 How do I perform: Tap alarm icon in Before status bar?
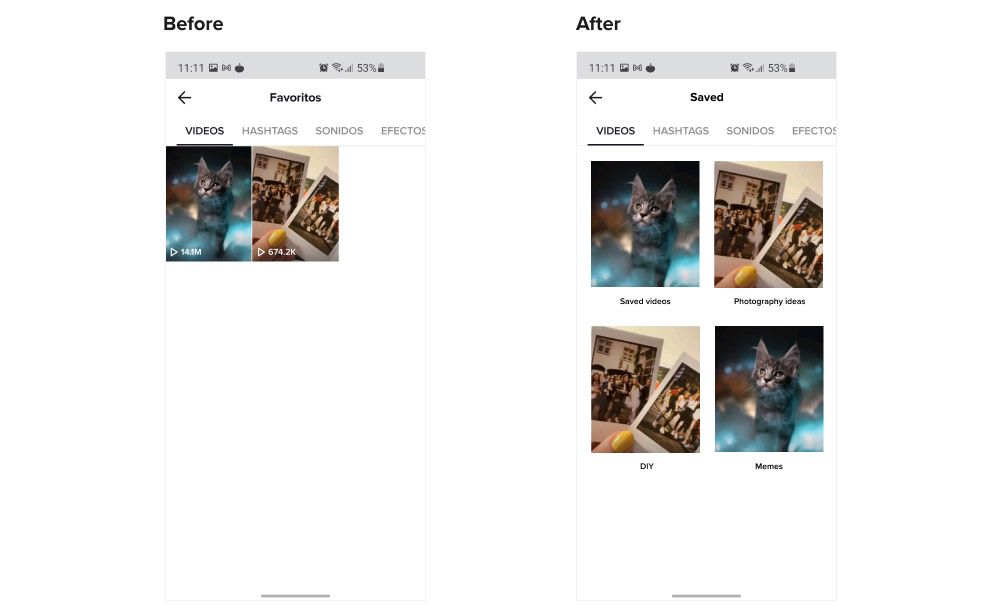tap(323, 68)
